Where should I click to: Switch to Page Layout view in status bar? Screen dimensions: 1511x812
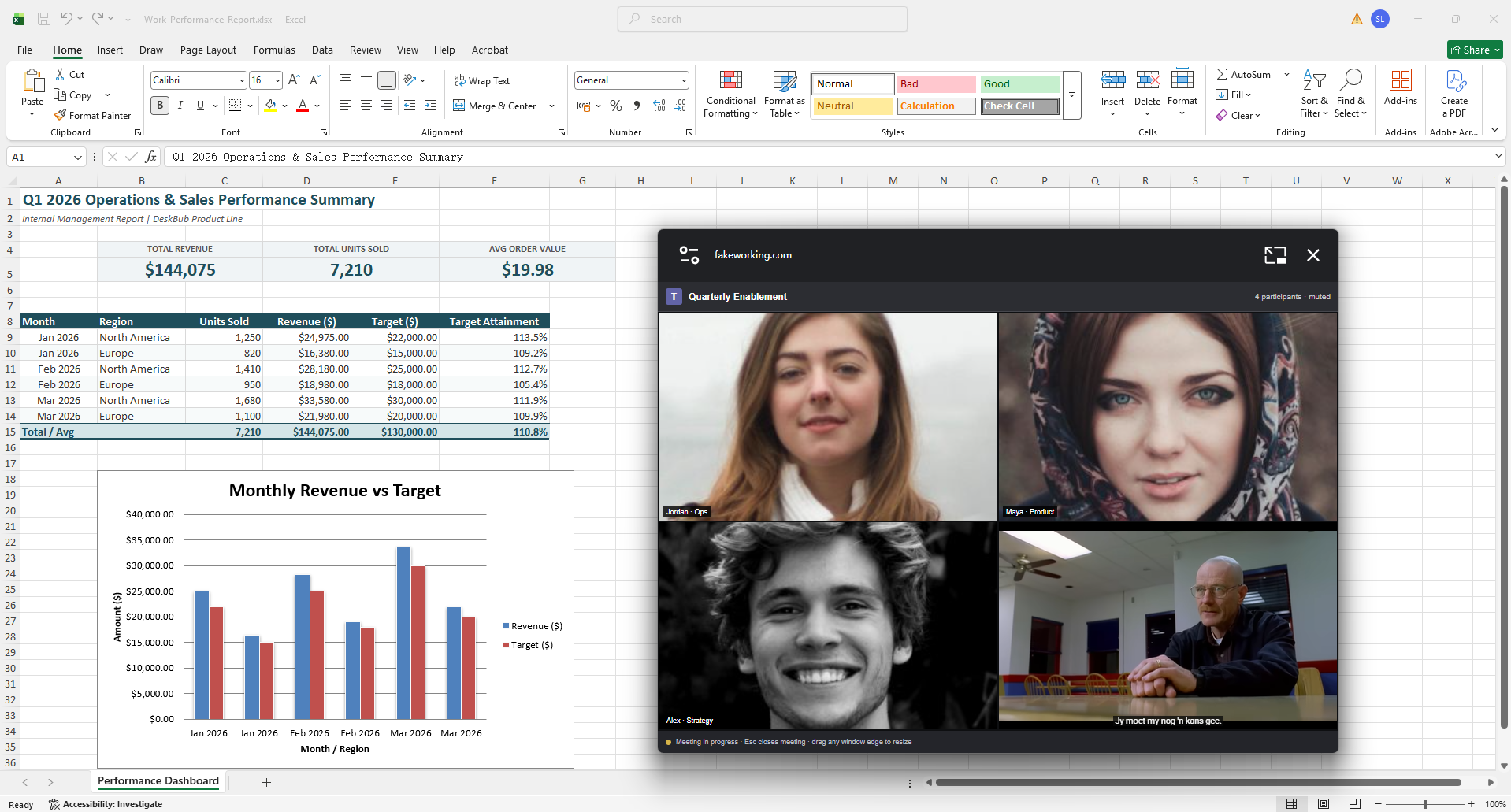[x=1324, y=804]
